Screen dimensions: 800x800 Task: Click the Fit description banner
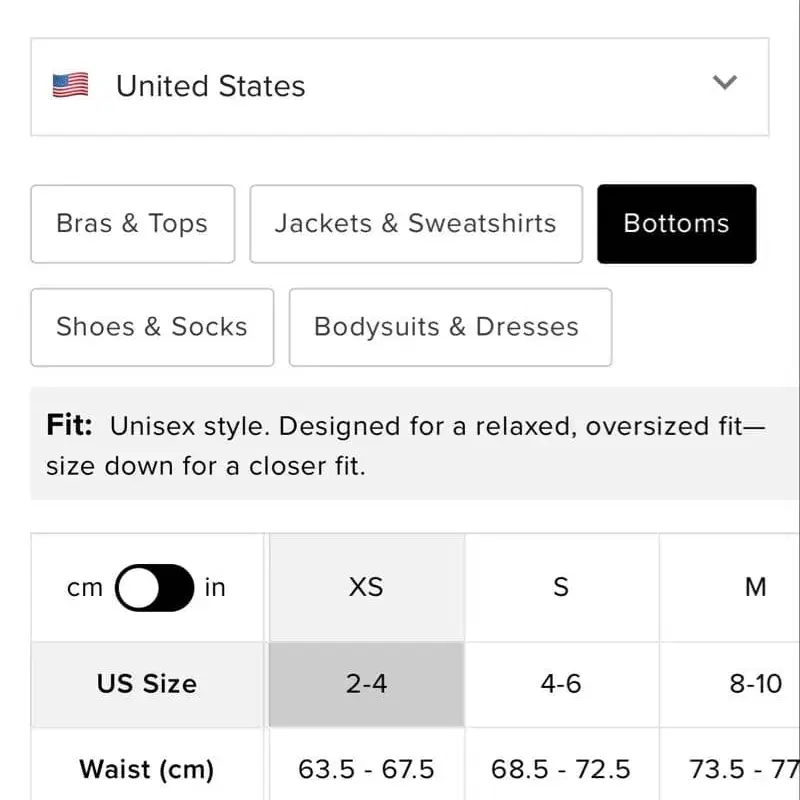pyautogui.click(x=414, y=444)
